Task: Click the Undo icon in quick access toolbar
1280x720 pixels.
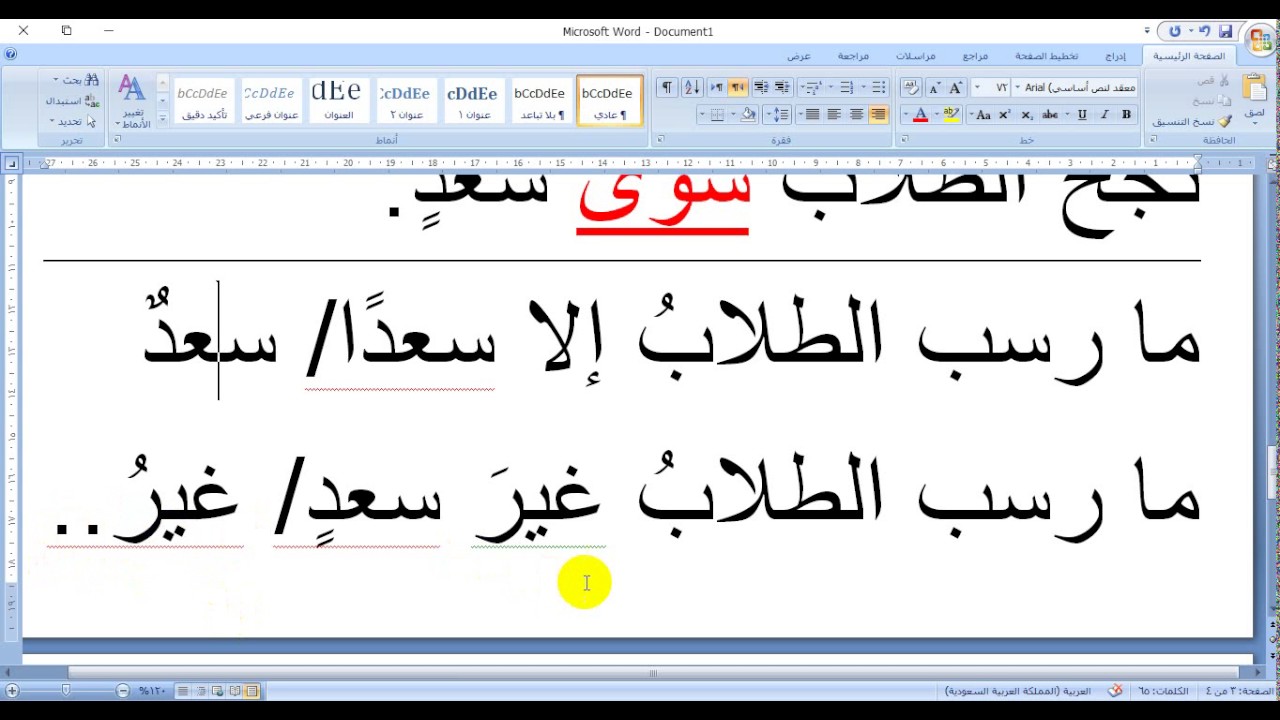Action: click(1205, 31)
